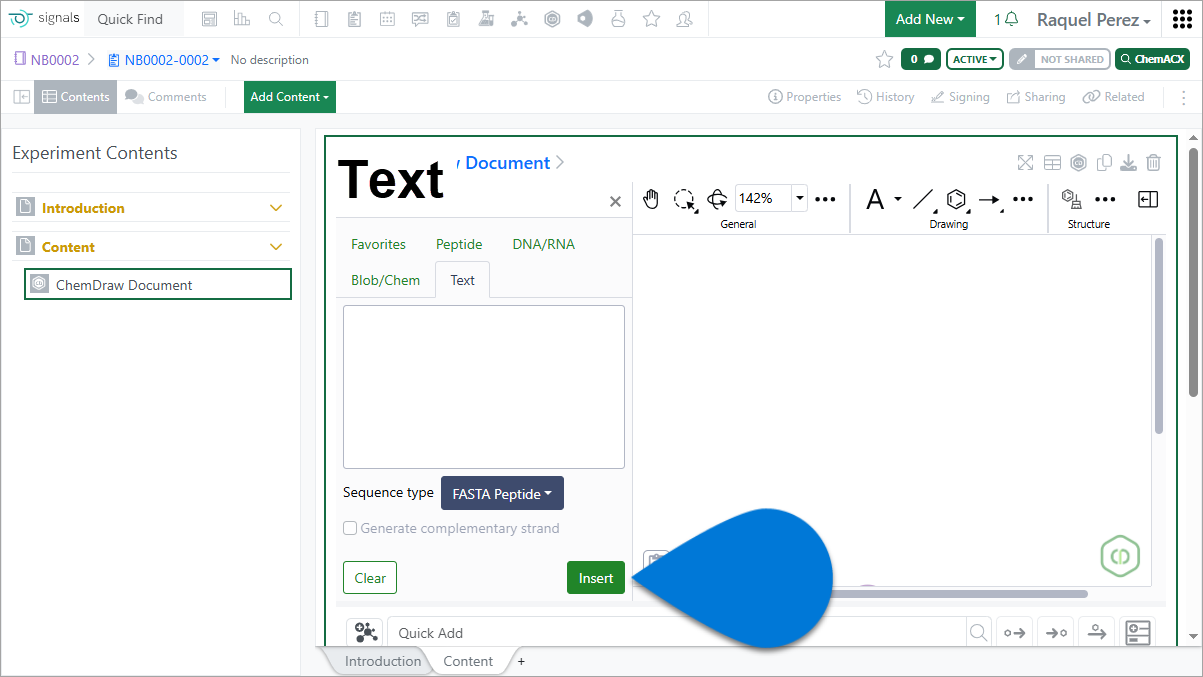Image resolution: width=1203 pixels, height=677 pixels.
Task: Toggle the left sidebar panel icon
Action: tap(21, 97)
